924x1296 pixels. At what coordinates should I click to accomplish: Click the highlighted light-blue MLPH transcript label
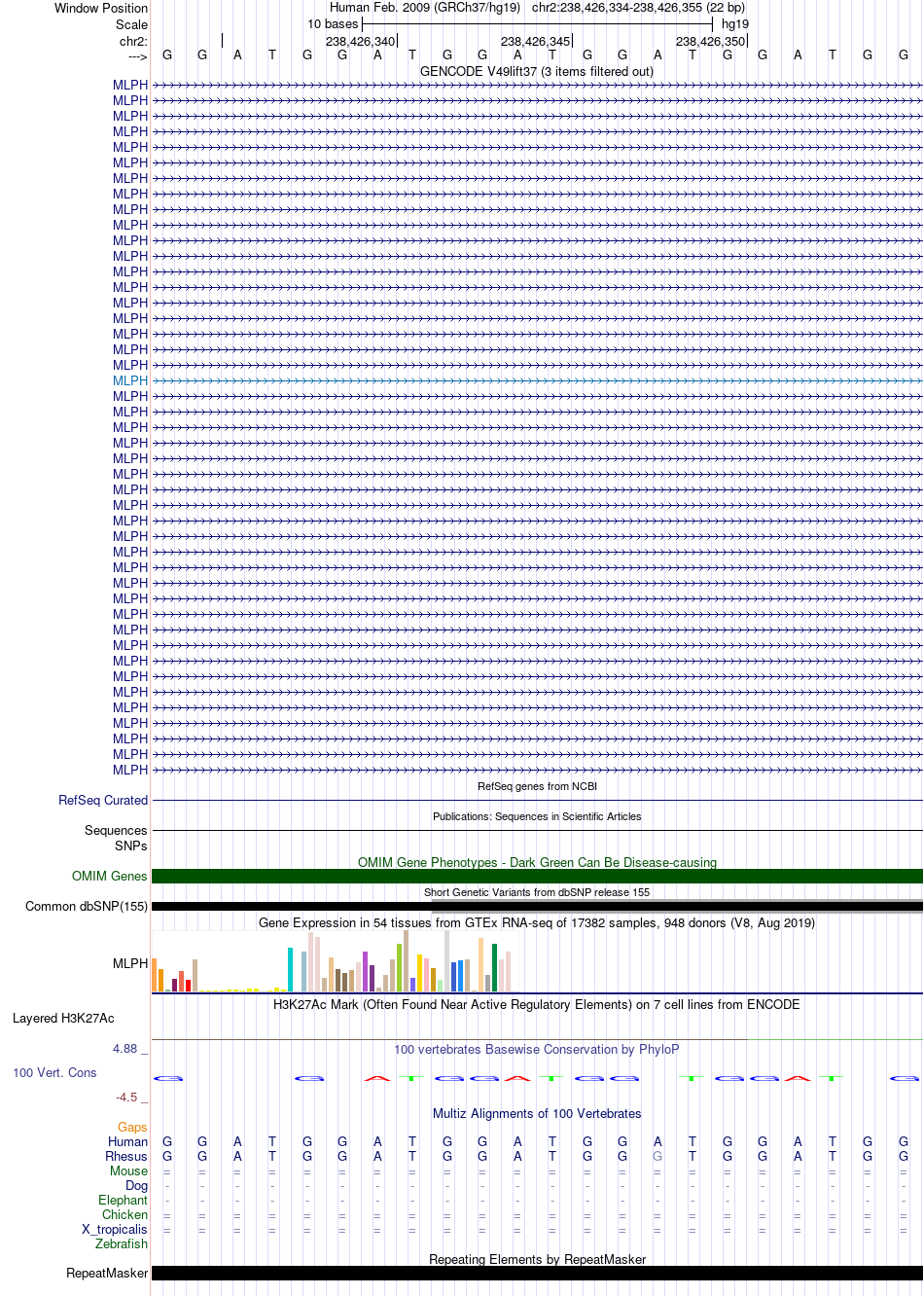click(x=130, y=380)
